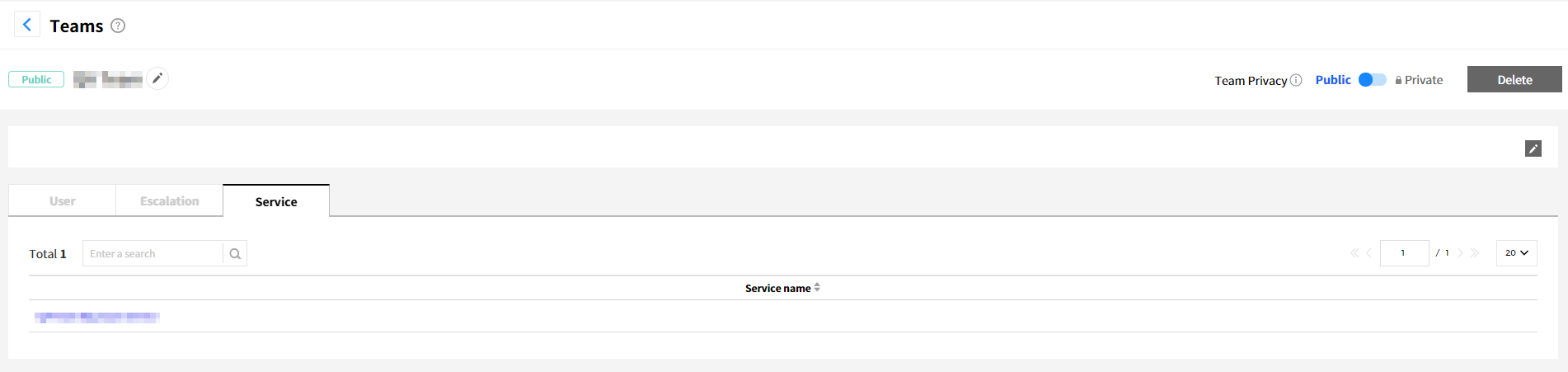The height and width of the screenshot is (372, 1568).
Task: Click the edit description pencil icon
Action: click(1533, 148)
